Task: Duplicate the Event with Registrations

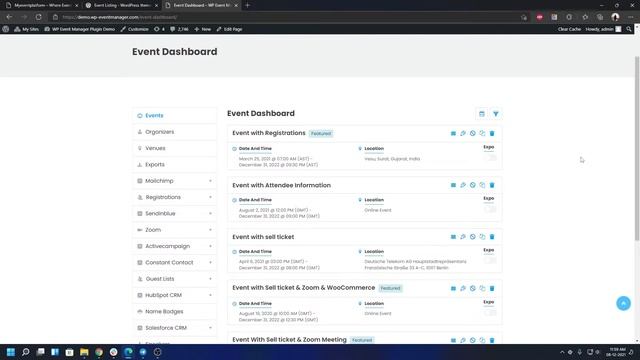Action: coord(482,133)
